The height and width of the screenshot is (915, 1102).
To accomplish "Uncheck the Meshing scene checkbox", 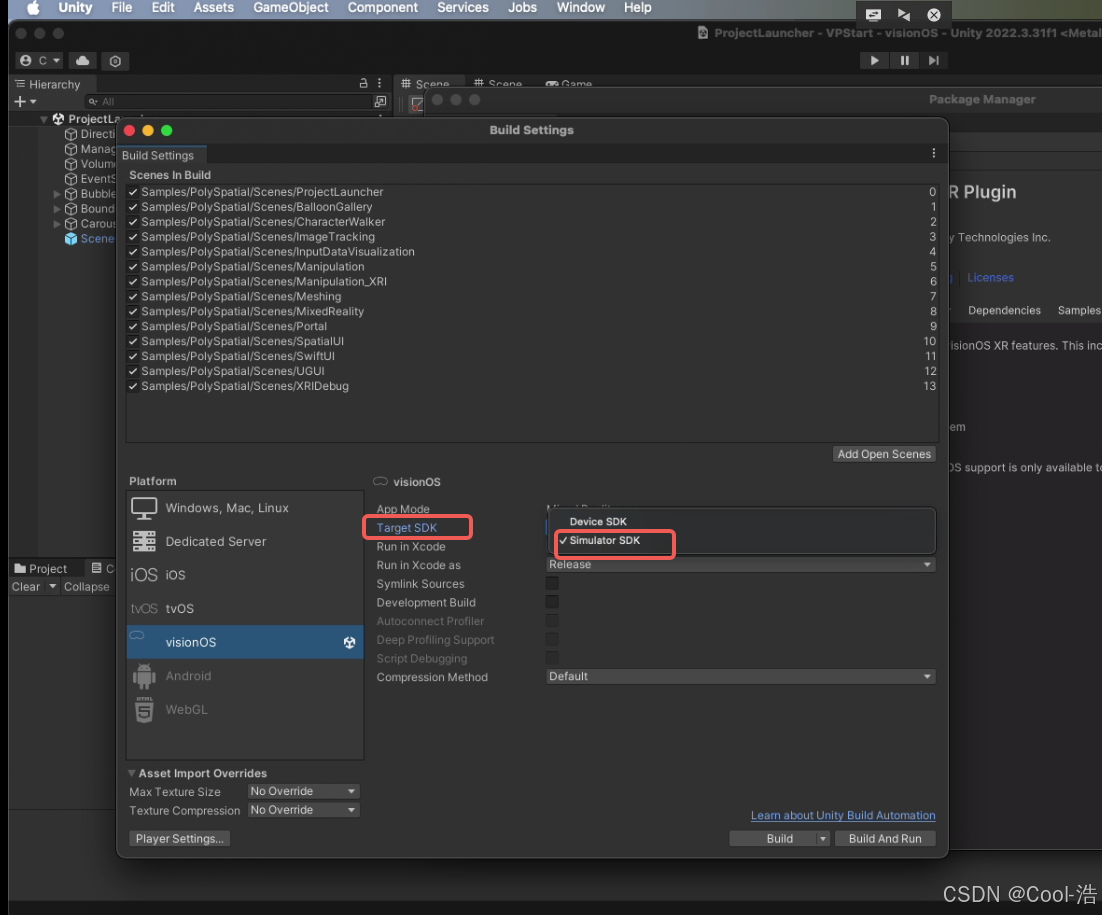I will (133, 297).
